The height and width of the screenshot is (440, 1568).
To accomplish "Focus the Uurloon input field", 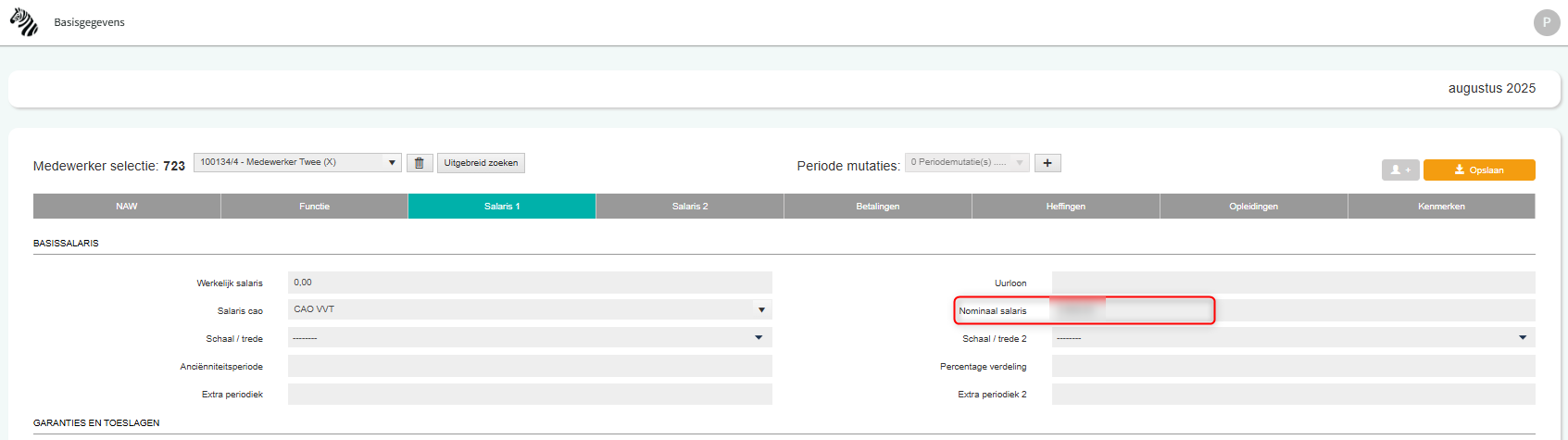I will (x=1293, y=283).
